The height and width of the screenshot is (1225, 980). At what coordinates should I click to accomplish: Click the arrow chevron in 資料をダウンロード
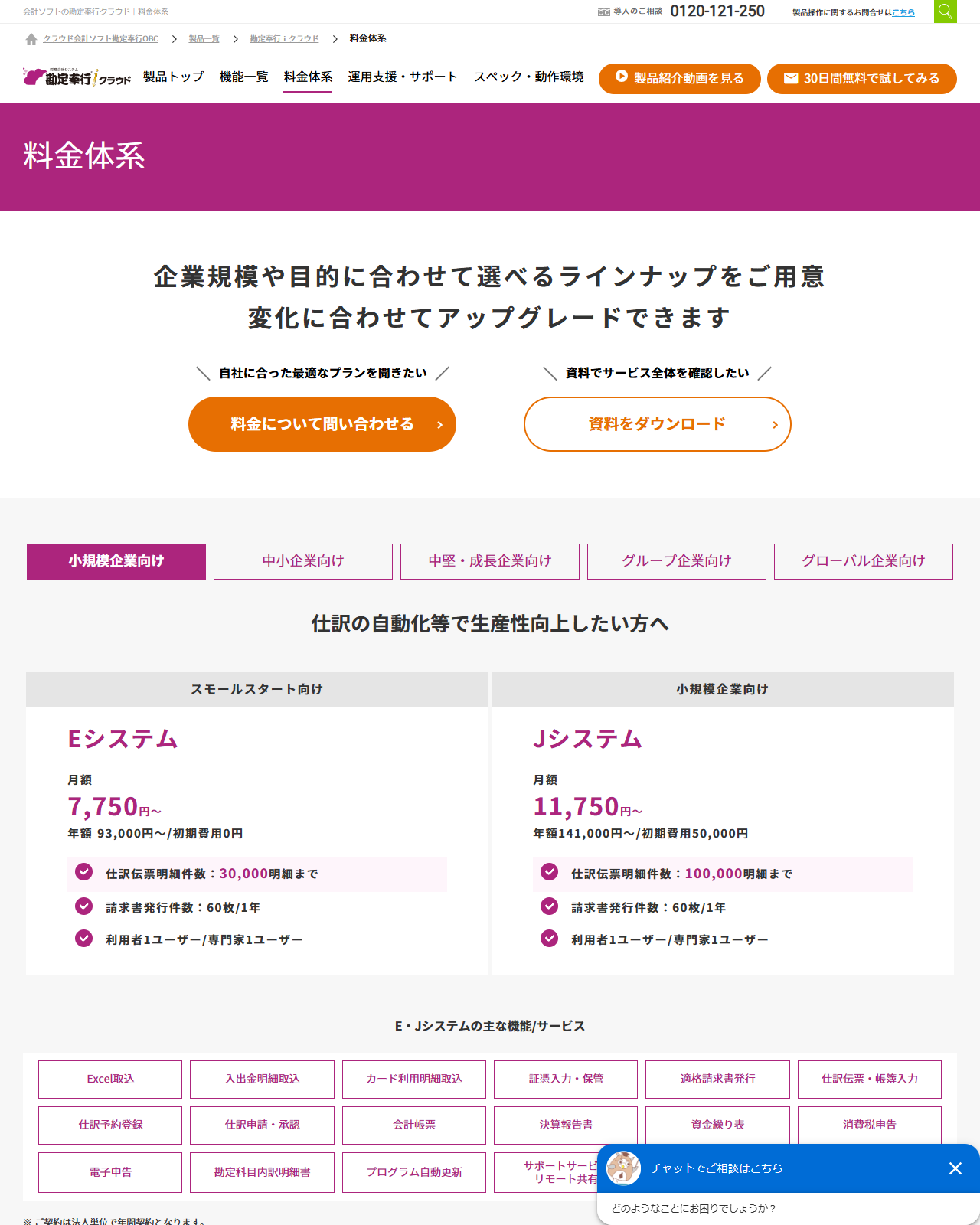tap(775, 425)
